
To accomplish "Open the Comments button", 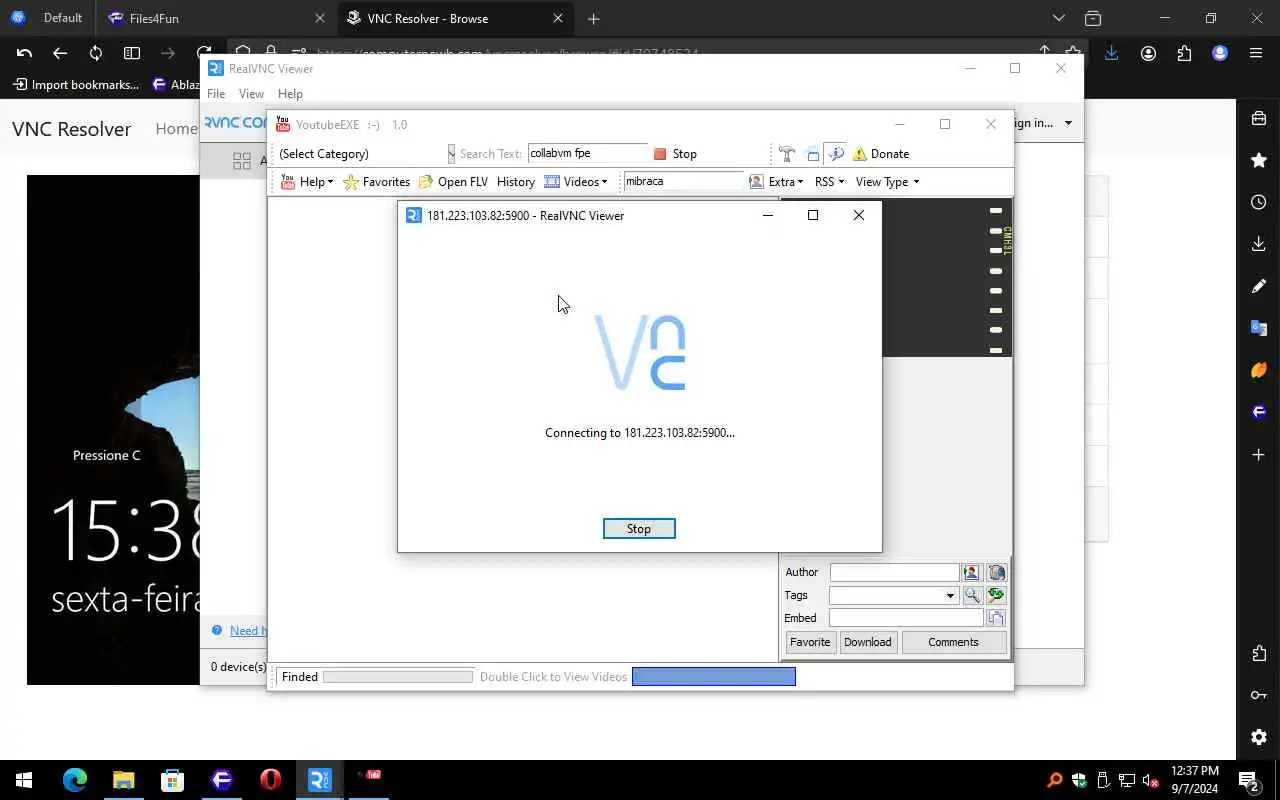I will (x=953, y=642).
